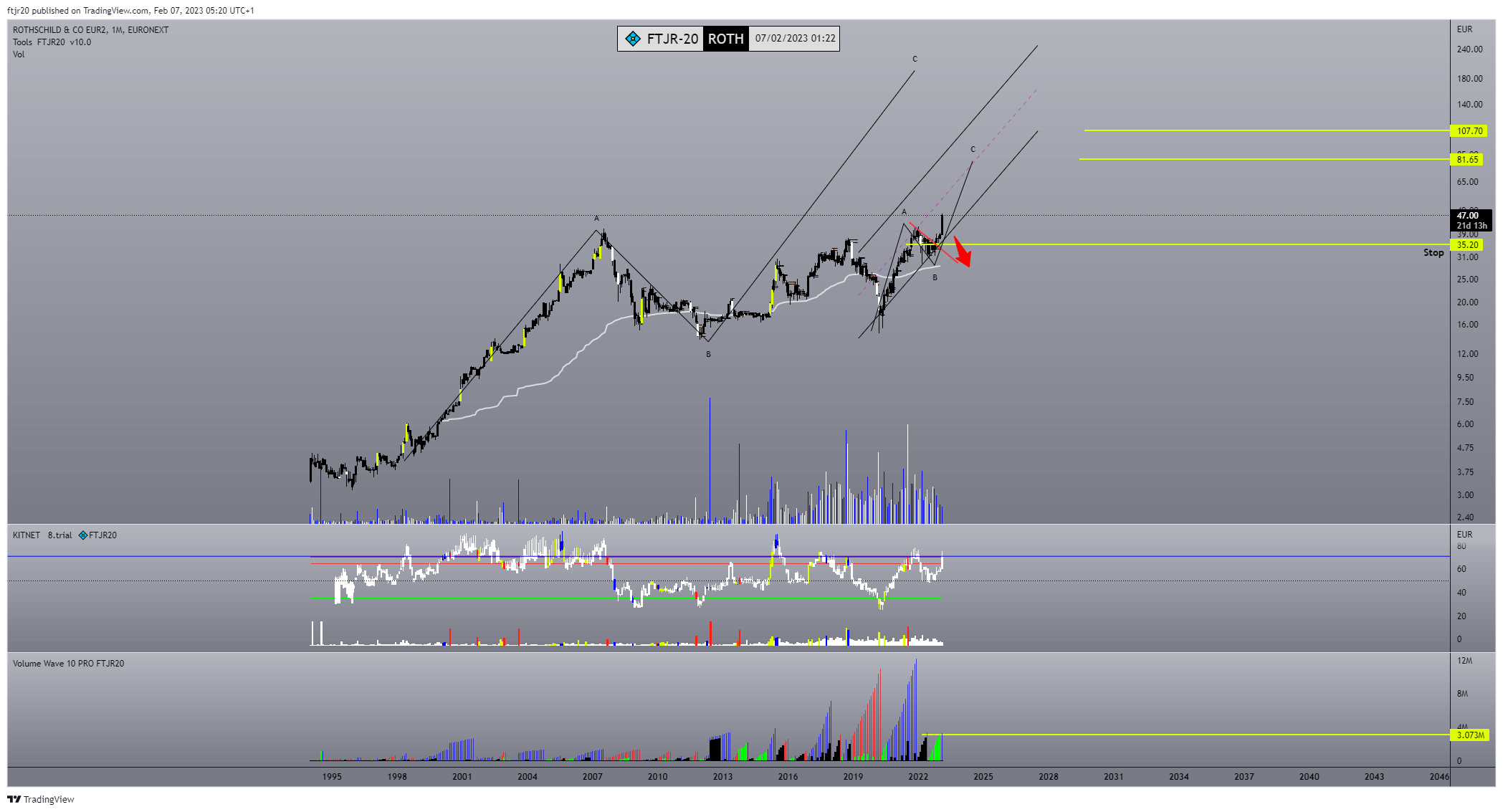Click the tall blue volume spike near 2012

tap(710, 460)
